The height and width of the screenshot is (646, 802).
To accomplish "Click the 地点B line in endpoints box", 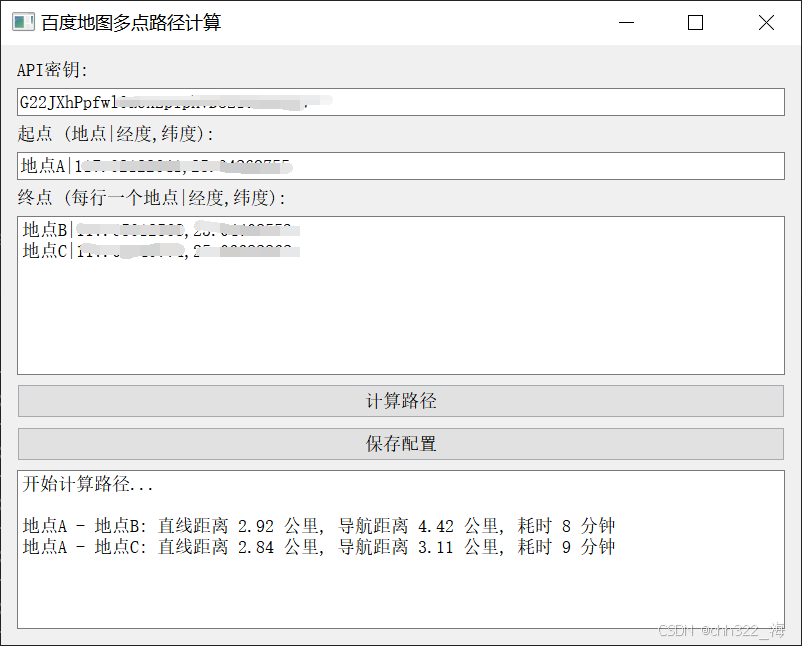I will 161,230.
